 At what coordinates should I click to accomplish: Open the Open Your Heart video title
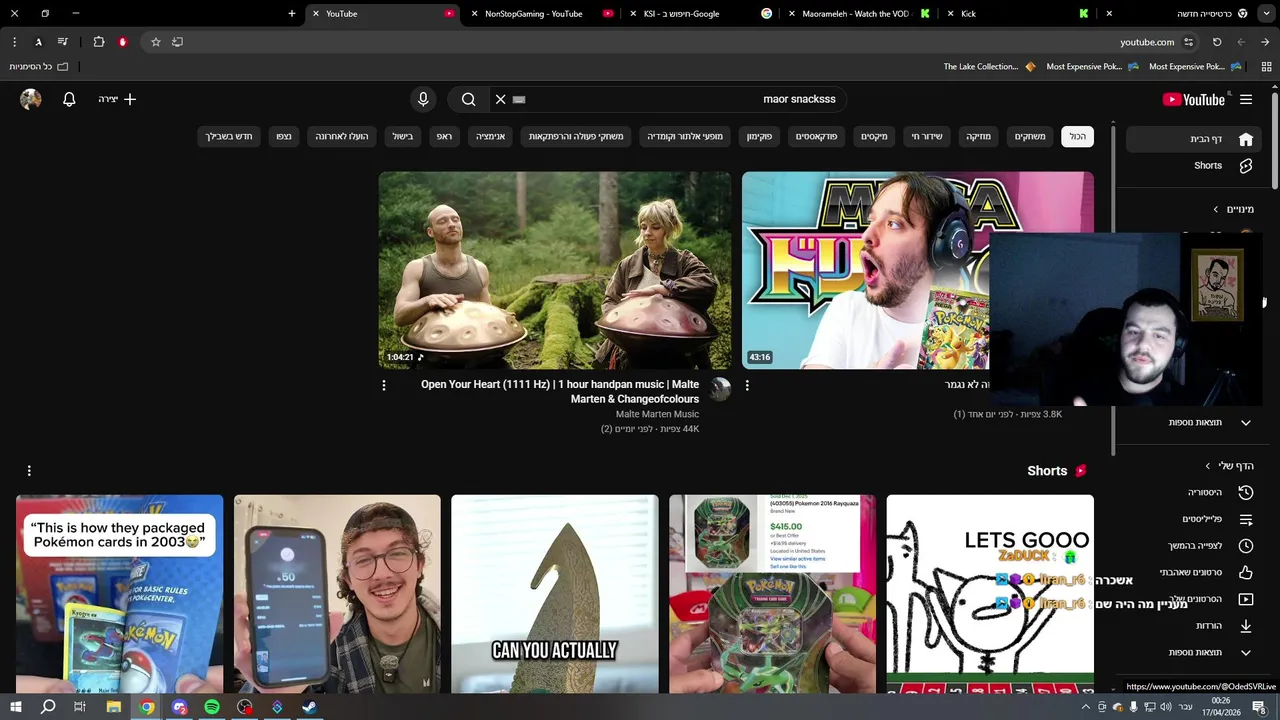point(560,391)
